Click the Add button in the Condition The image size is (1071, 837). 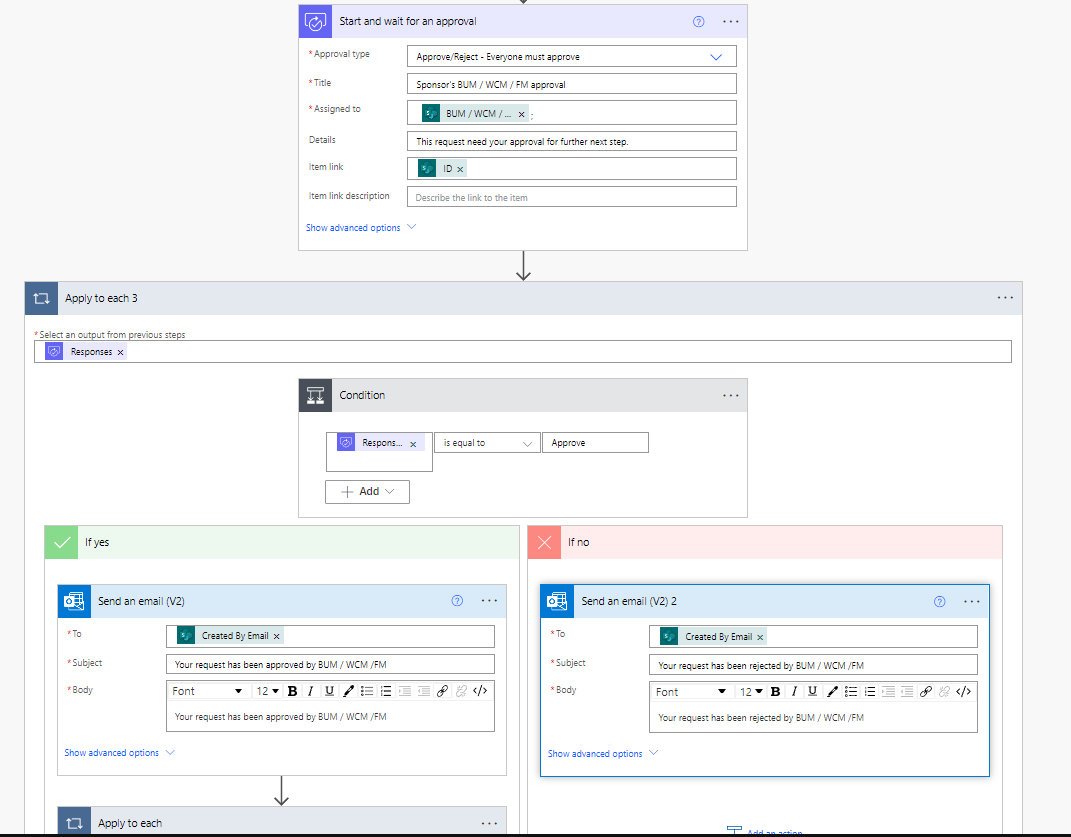click(367, 492)
